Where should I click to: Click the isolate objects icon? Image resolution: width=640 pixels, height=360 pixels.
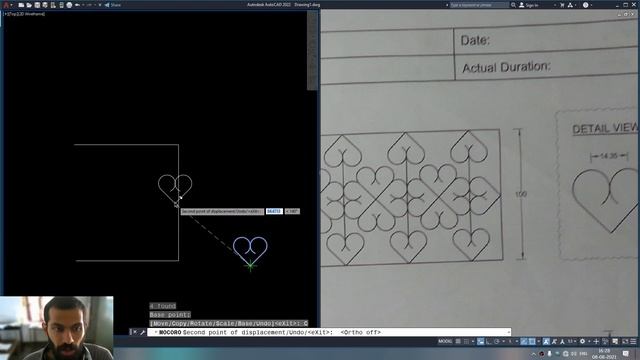click(605, 341)
